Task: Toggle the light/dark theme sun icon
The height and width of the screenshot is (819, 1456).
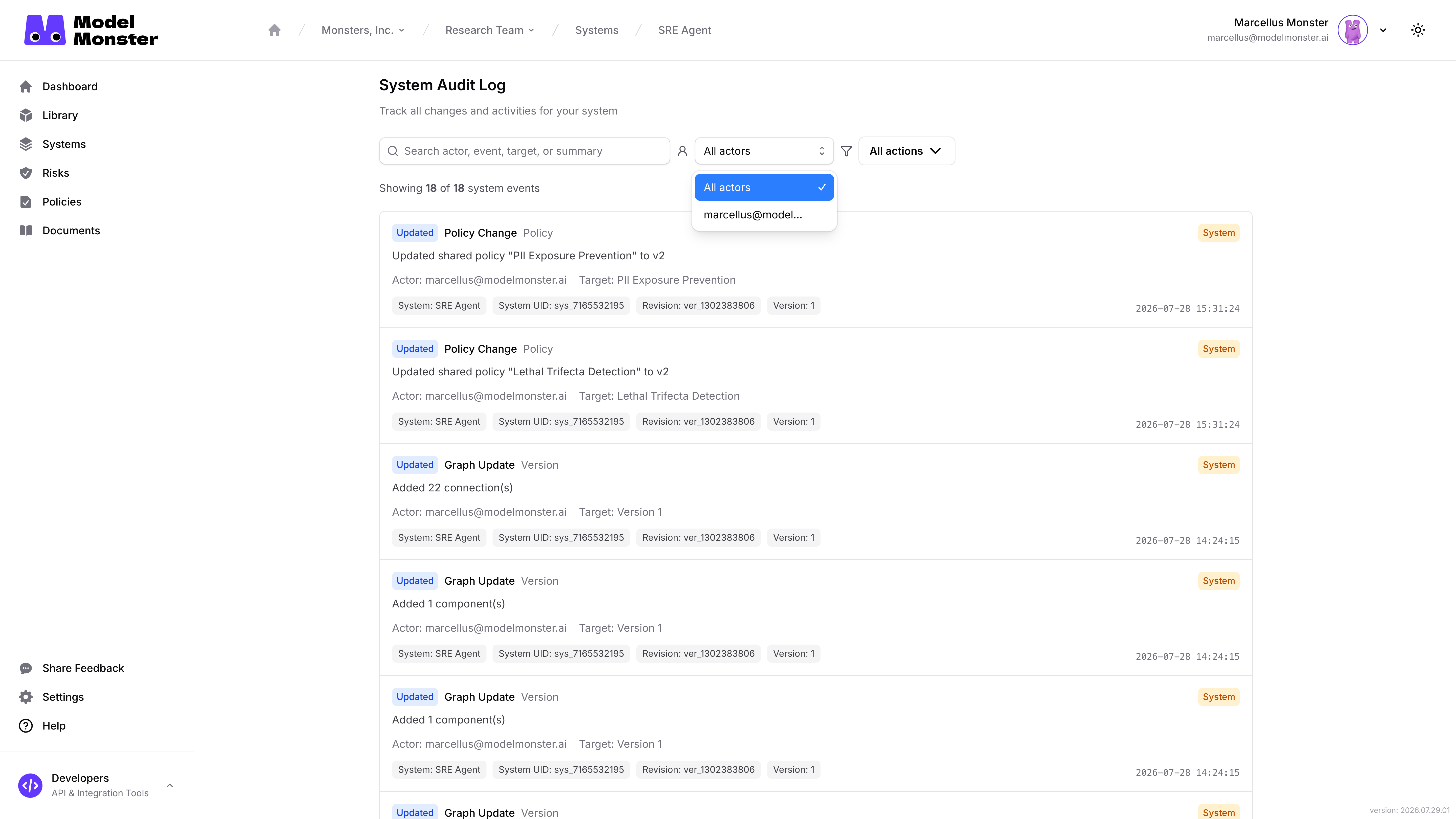Action: (x=1418, y=30)
